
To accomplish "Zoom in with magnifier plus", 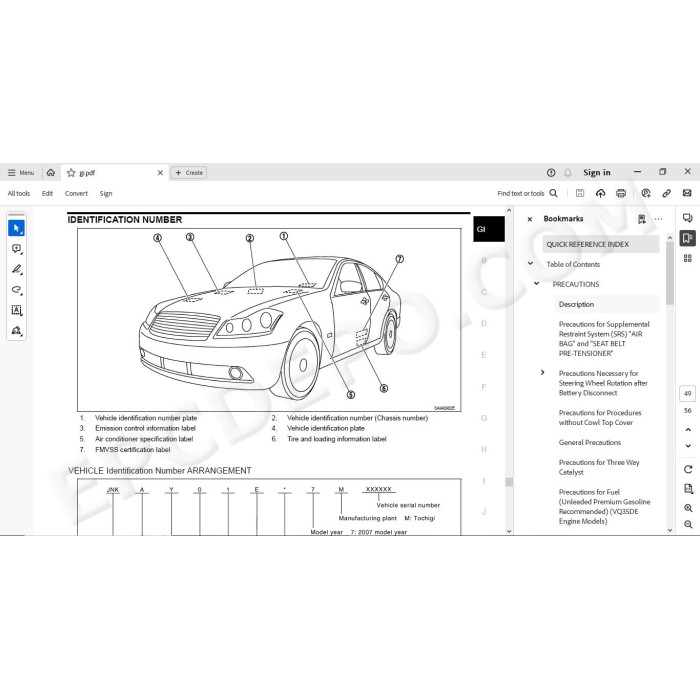I will point(688,508).
